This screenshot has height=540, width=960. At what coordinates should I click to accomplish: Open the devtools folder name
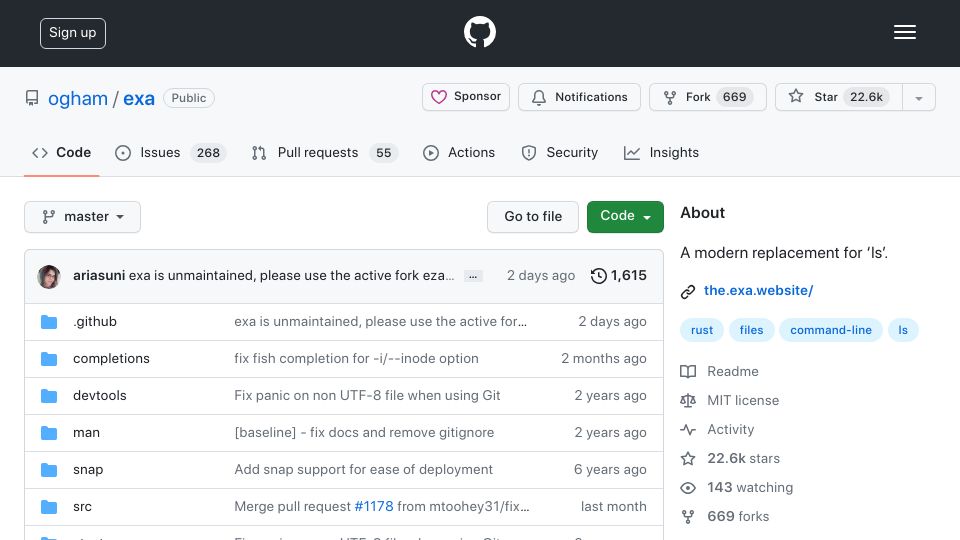[100, 396]
